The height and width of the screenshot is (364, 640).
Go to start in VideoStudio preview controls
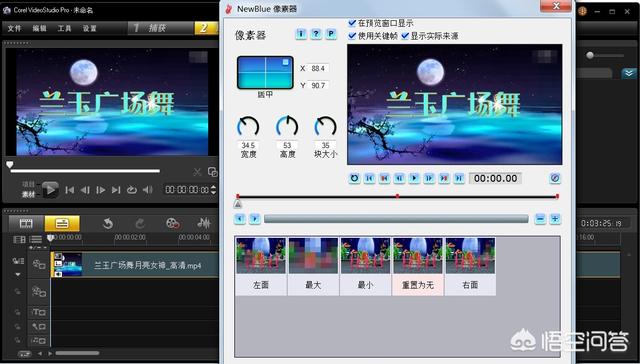(x=70, y=190)
